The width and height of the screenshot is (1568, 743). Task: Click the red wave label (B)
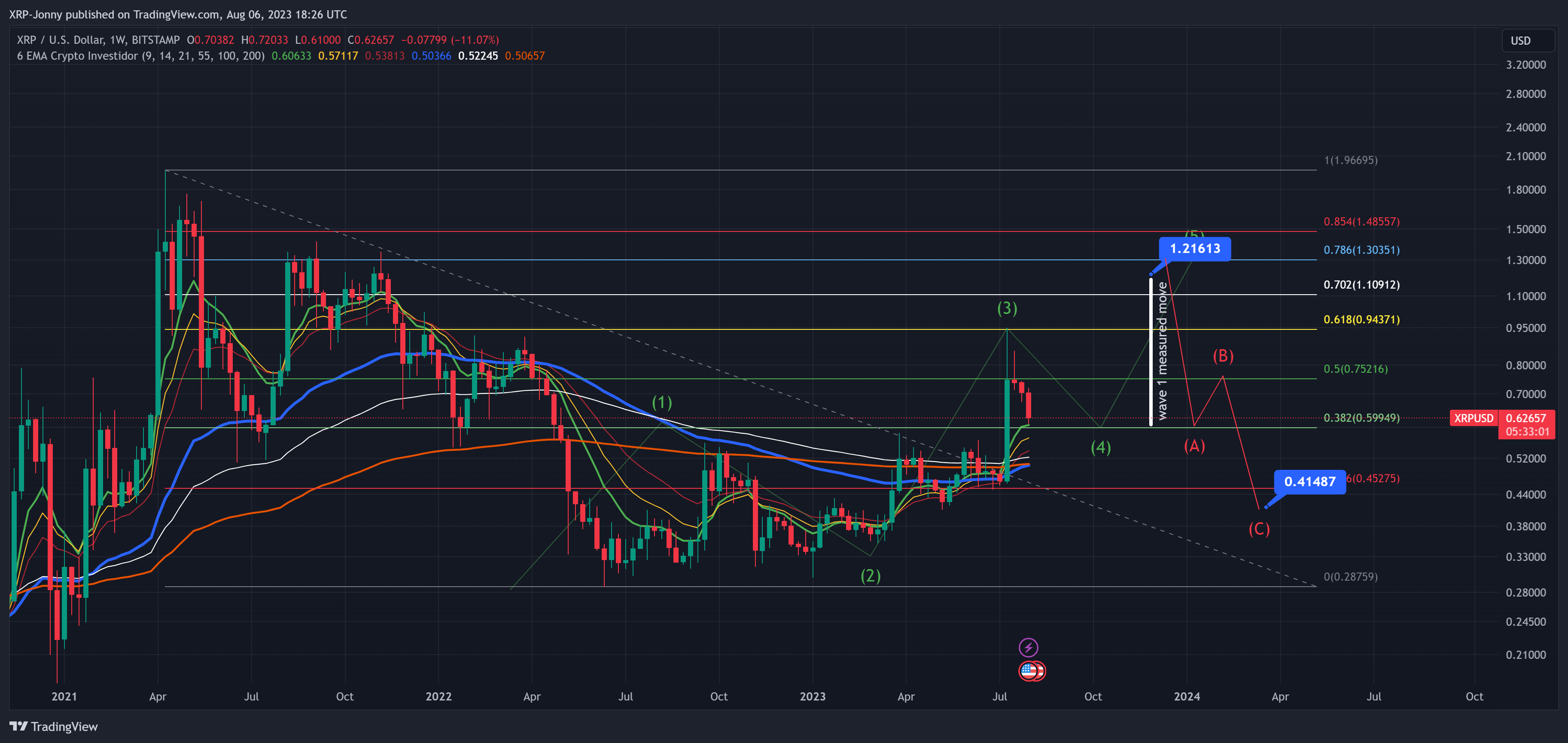pyautogui.click(x=1223, y=356)
